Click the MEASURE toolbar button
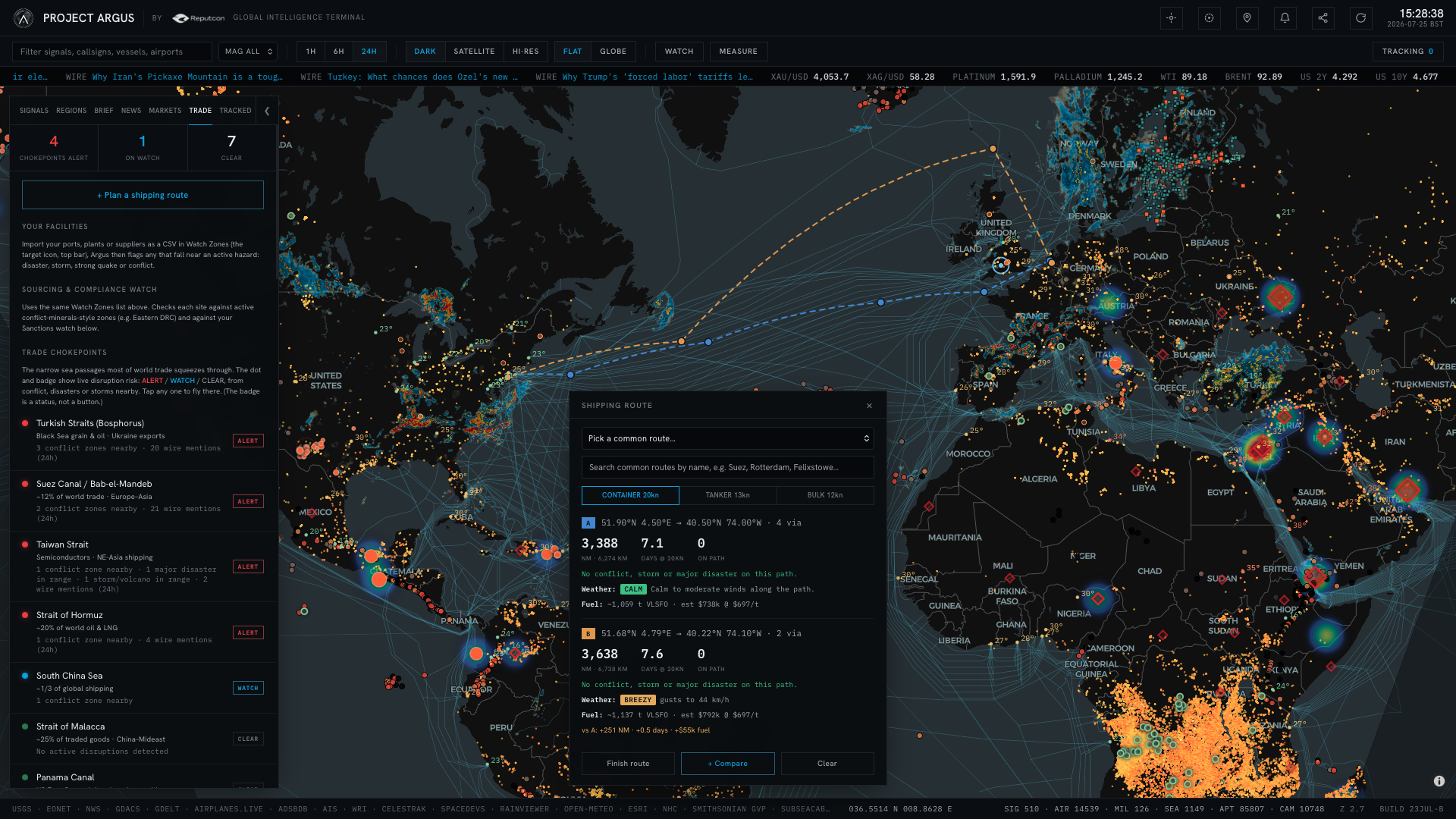Image resolution: width=1456 pixels, height=819 pixels. click(x=739, y=52)
